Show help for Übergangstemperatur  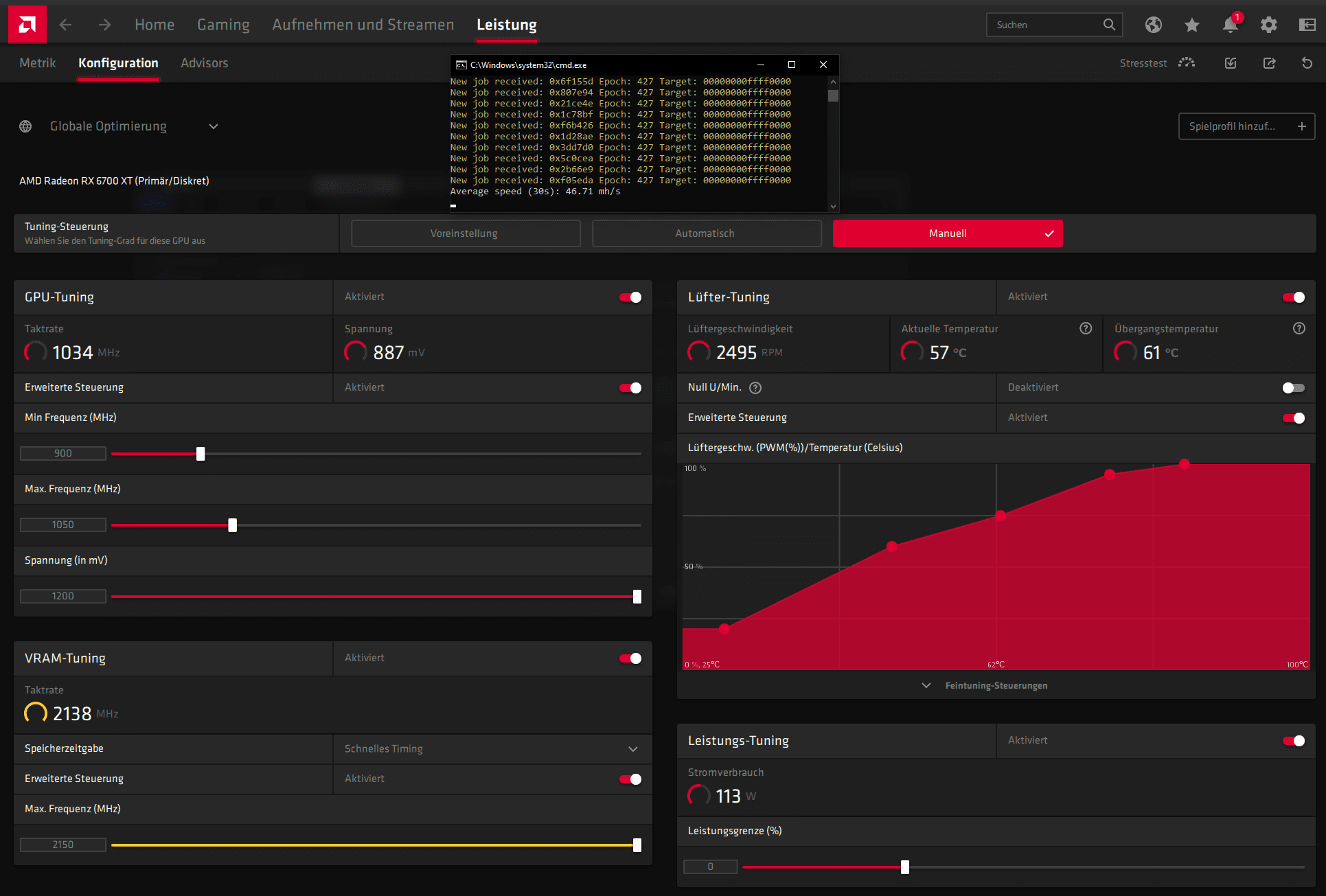pyautogui.click(x=1299, y=328)
